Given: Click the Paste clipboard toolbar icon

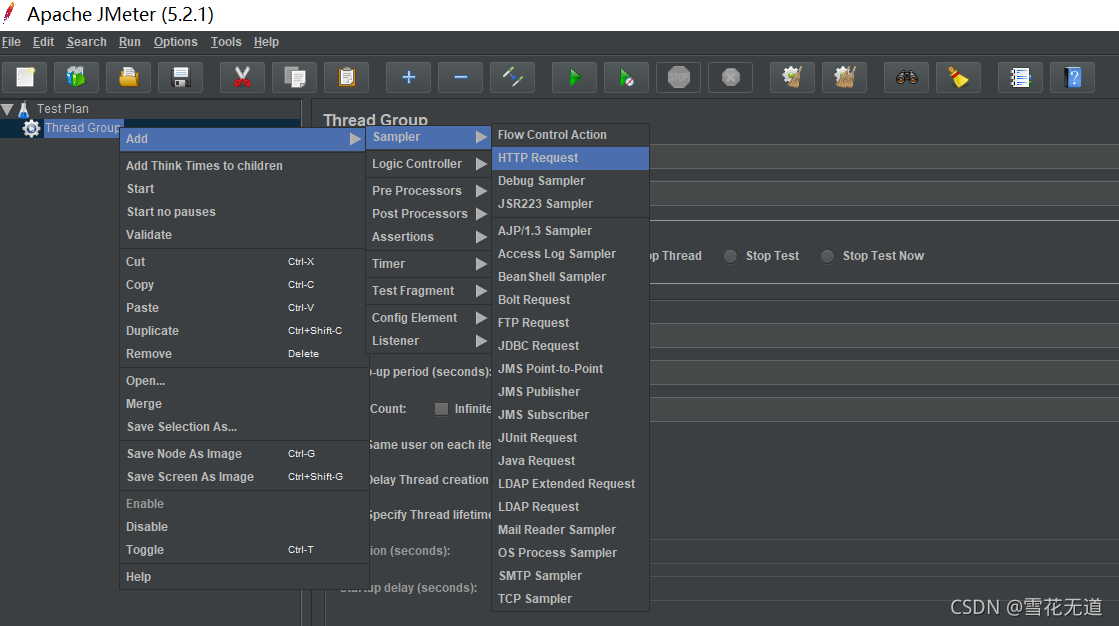Looking at the screenshot, I should click(347, 77).
